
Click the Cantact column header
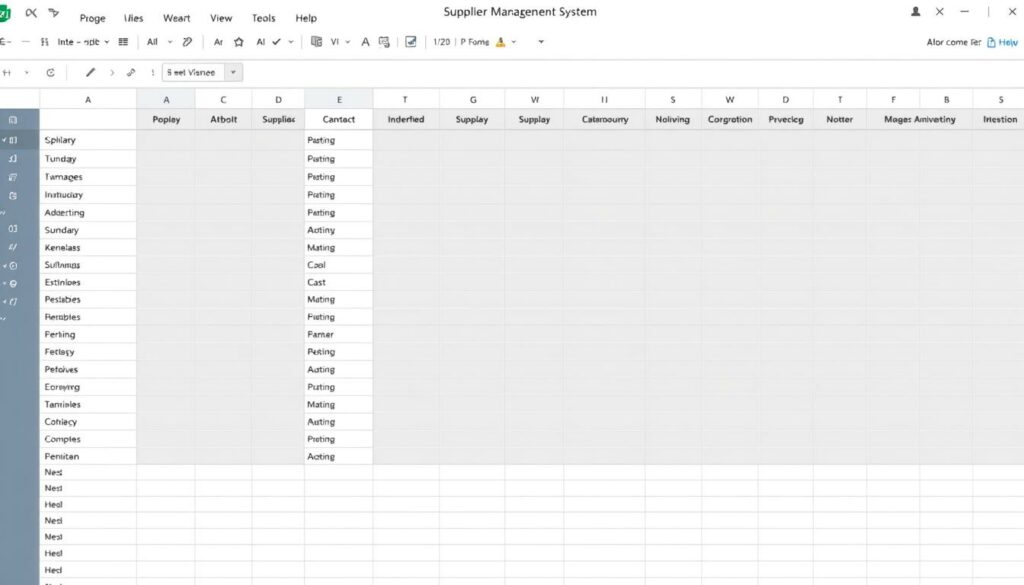[338, 119]
